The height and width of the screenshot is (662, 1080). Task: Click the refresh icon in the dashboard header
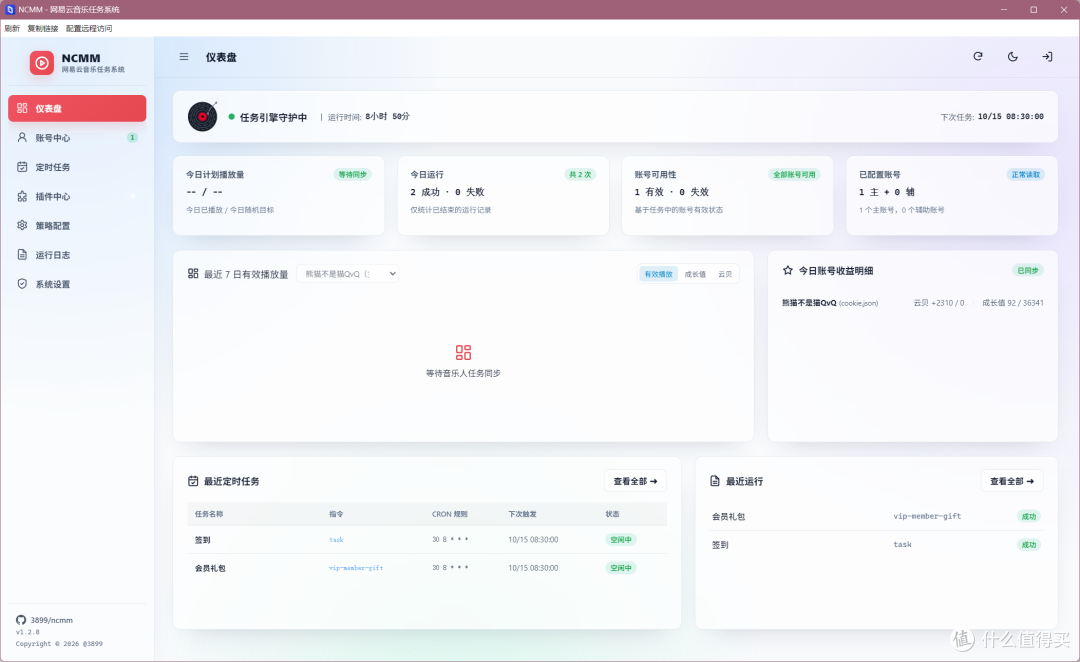point(978,56)
